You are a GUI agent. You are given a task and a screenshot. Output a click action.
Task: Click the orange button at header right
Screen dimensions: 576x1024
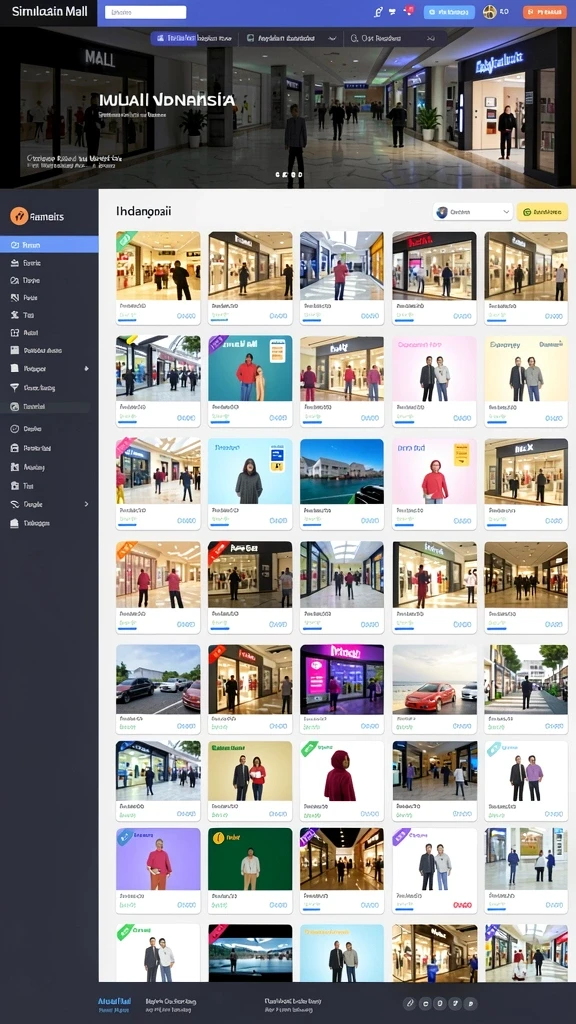click(x=545, y=12)
